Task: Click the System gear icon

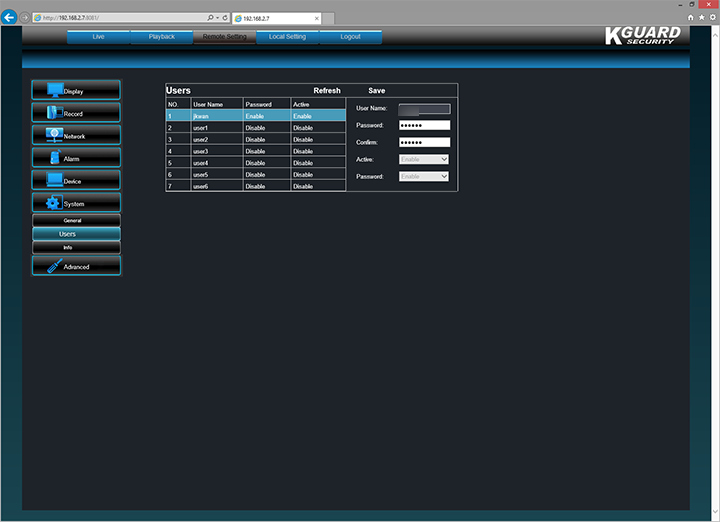Action: [x=54, y=203]
